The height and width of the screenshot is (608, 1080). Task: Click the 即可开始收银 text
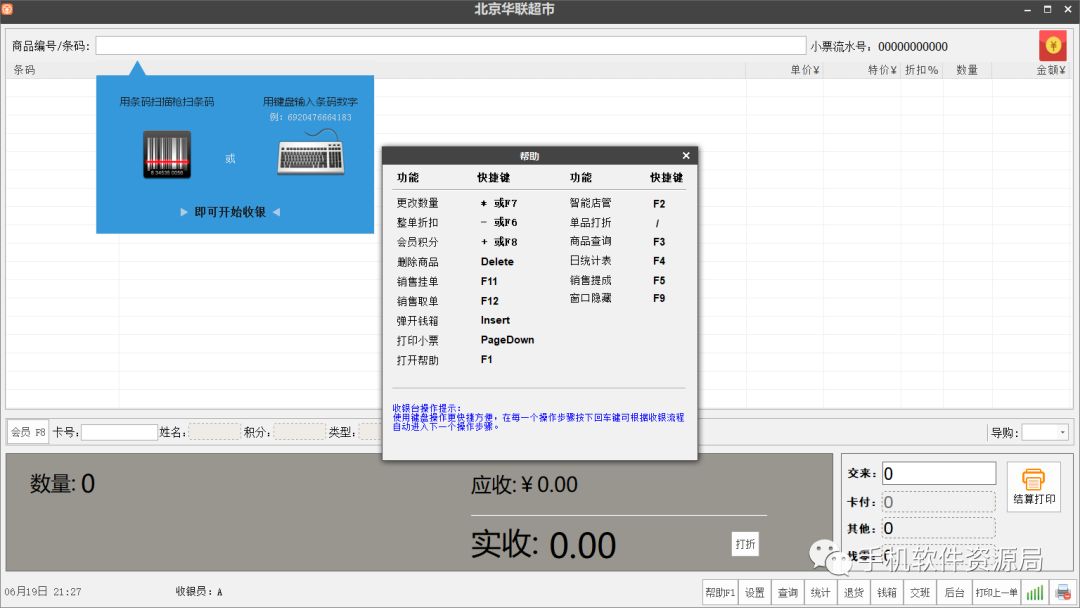coord(230,212)
